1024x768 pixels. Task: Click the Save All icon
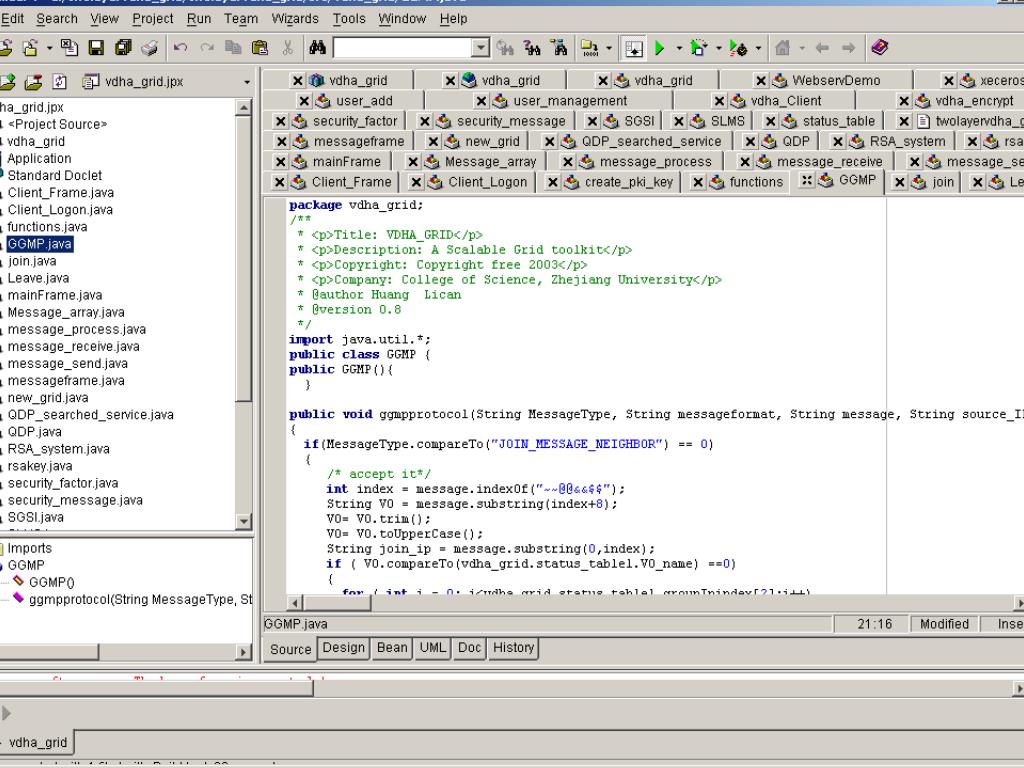(122, 48)
